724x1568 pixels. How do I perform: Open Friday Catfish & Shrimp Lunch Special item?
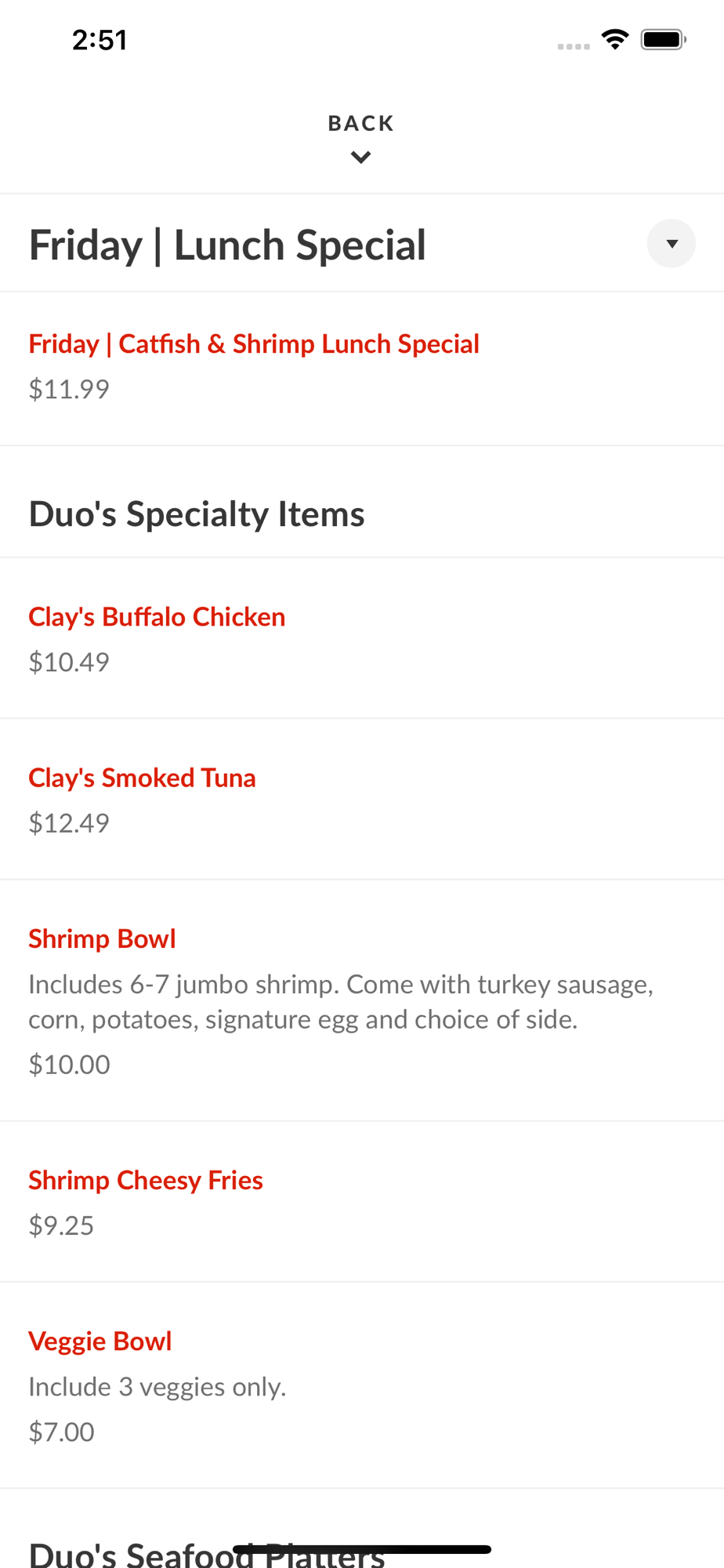[x=254, y=344]
